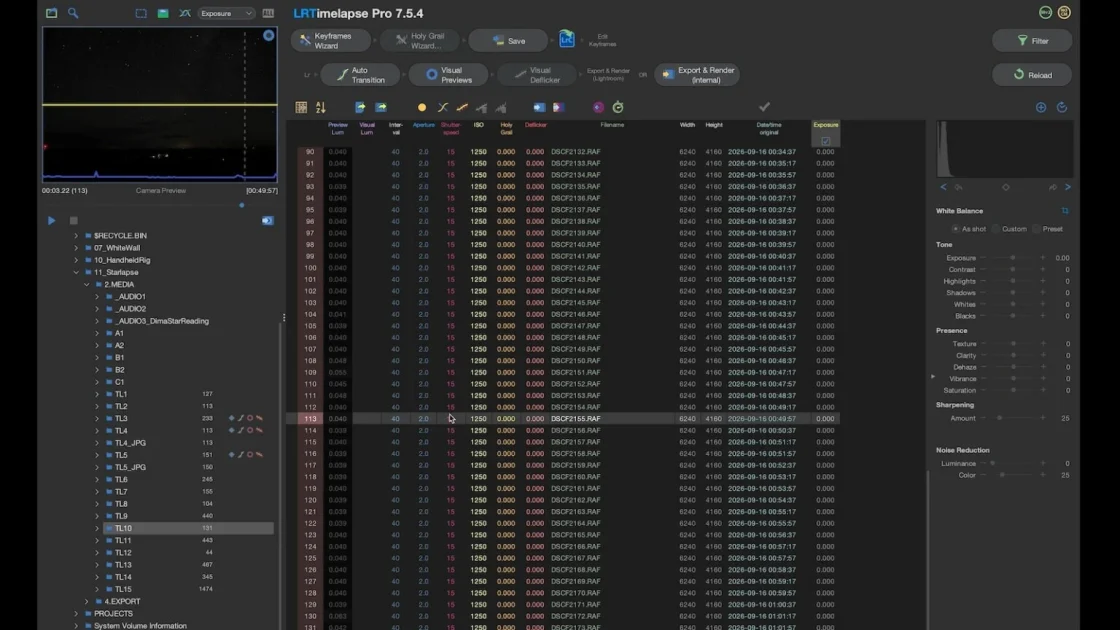Viewport: 1120px width, 630px height.
Task: Select Preset white balance
Action: pos(1036,229)
